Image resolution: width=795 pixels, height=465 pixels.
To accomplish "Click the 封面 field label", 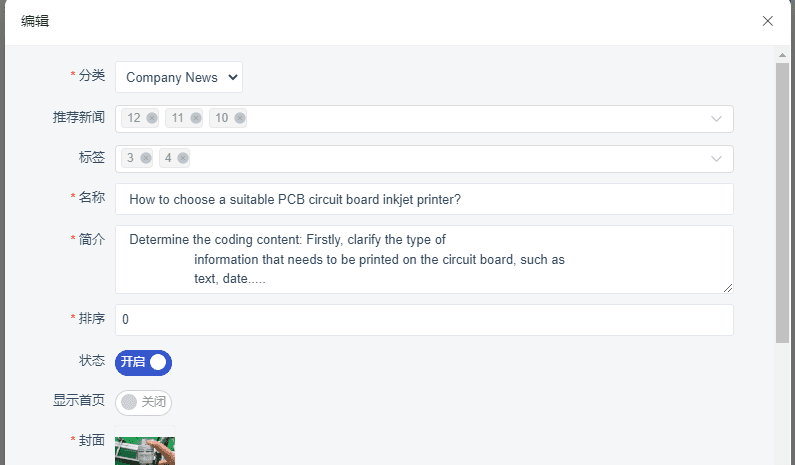I will point(92,440).
